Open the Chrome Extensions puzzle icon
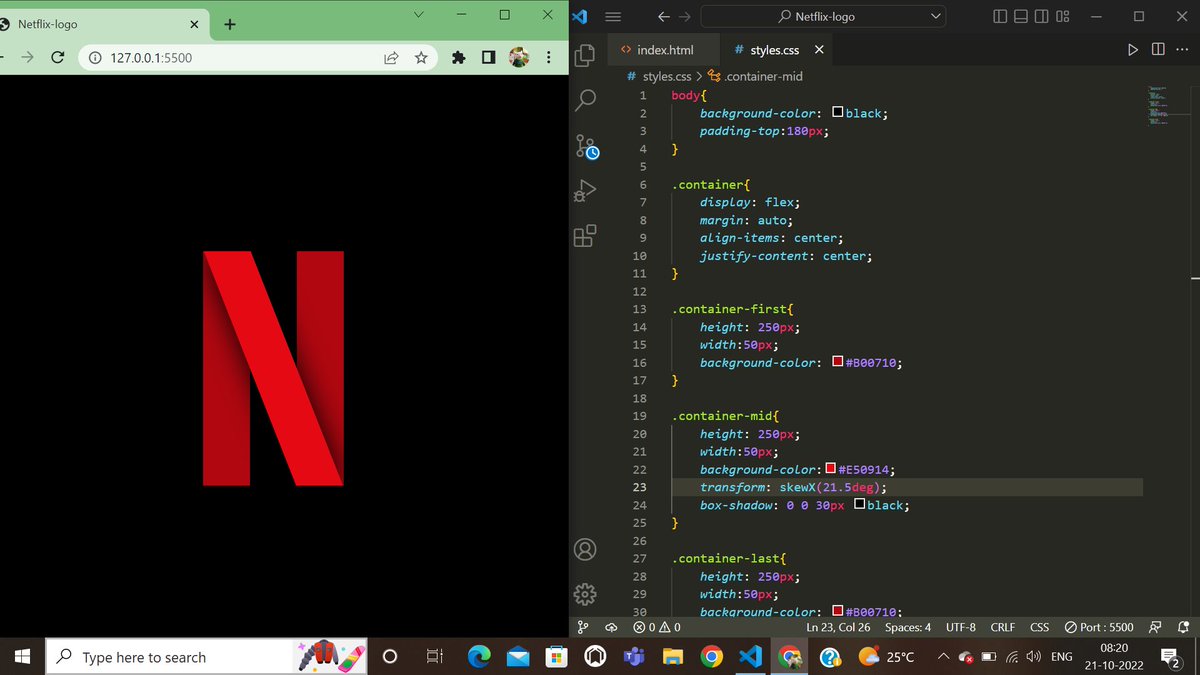 click(x=459, y=58)
